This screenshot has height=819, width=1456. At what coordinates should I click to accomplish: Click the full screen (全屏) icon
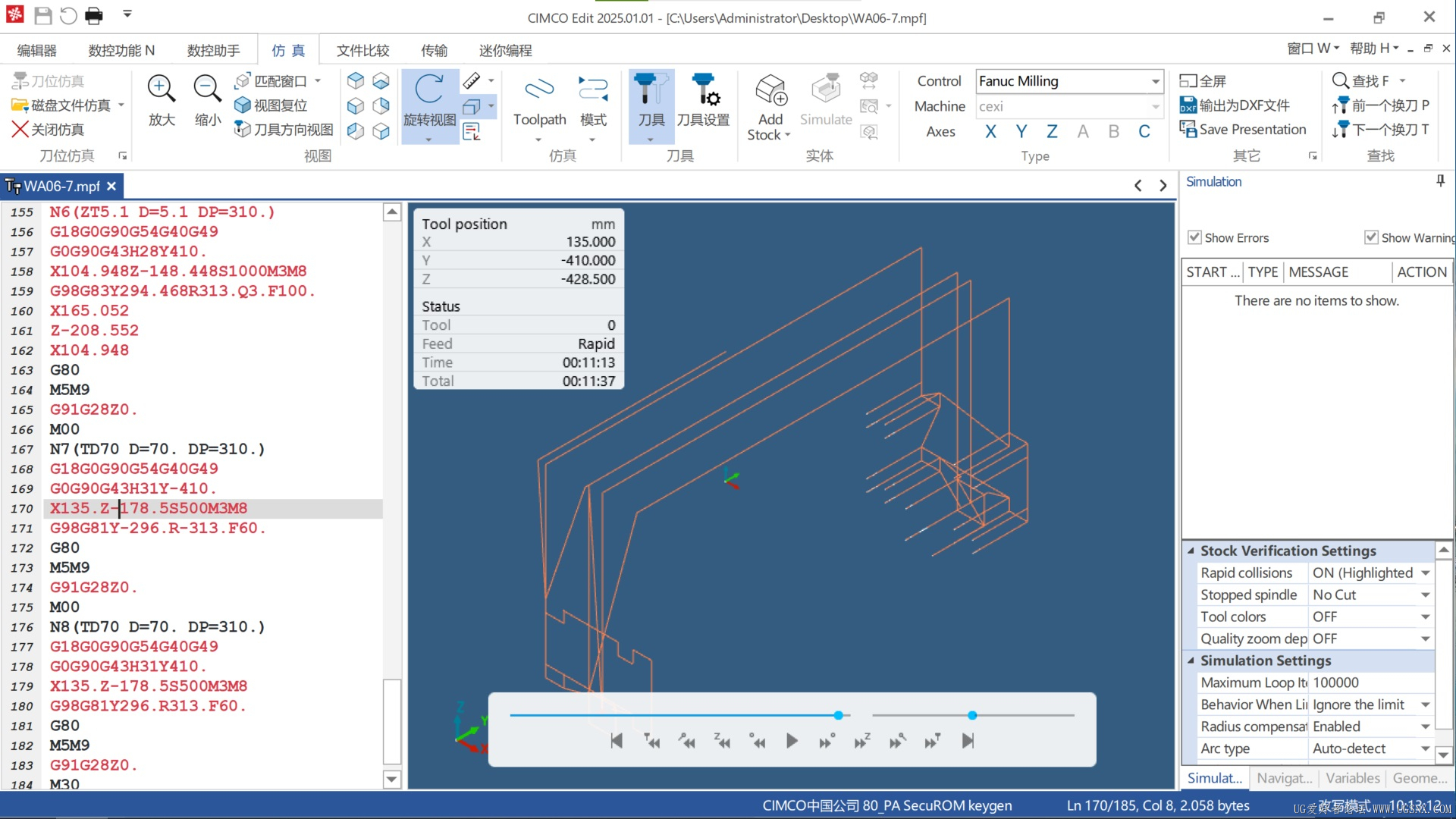click(1188, 81)
